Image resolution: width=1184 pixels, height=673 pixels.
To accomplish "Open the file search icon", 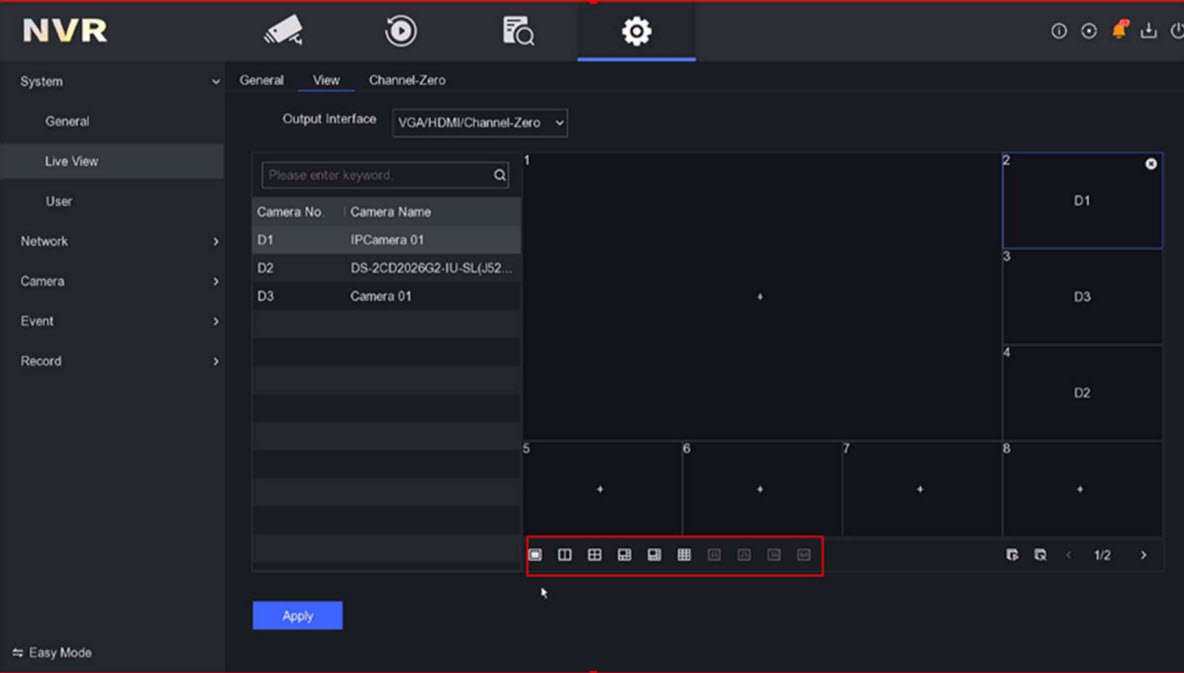I will coord(518,31).
